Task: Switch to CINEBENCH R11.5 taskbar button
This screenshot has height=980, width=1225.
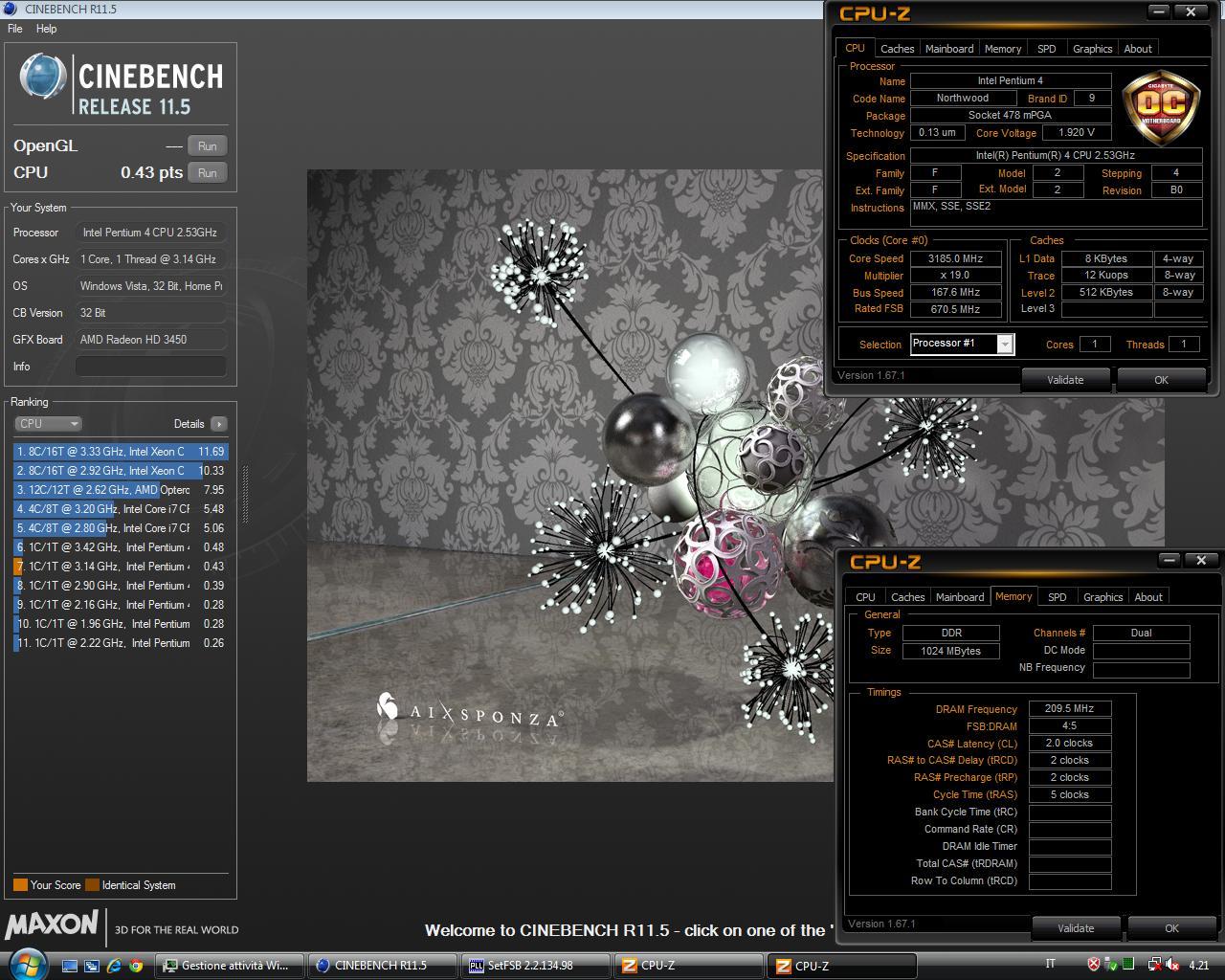Action: [382, 966]
